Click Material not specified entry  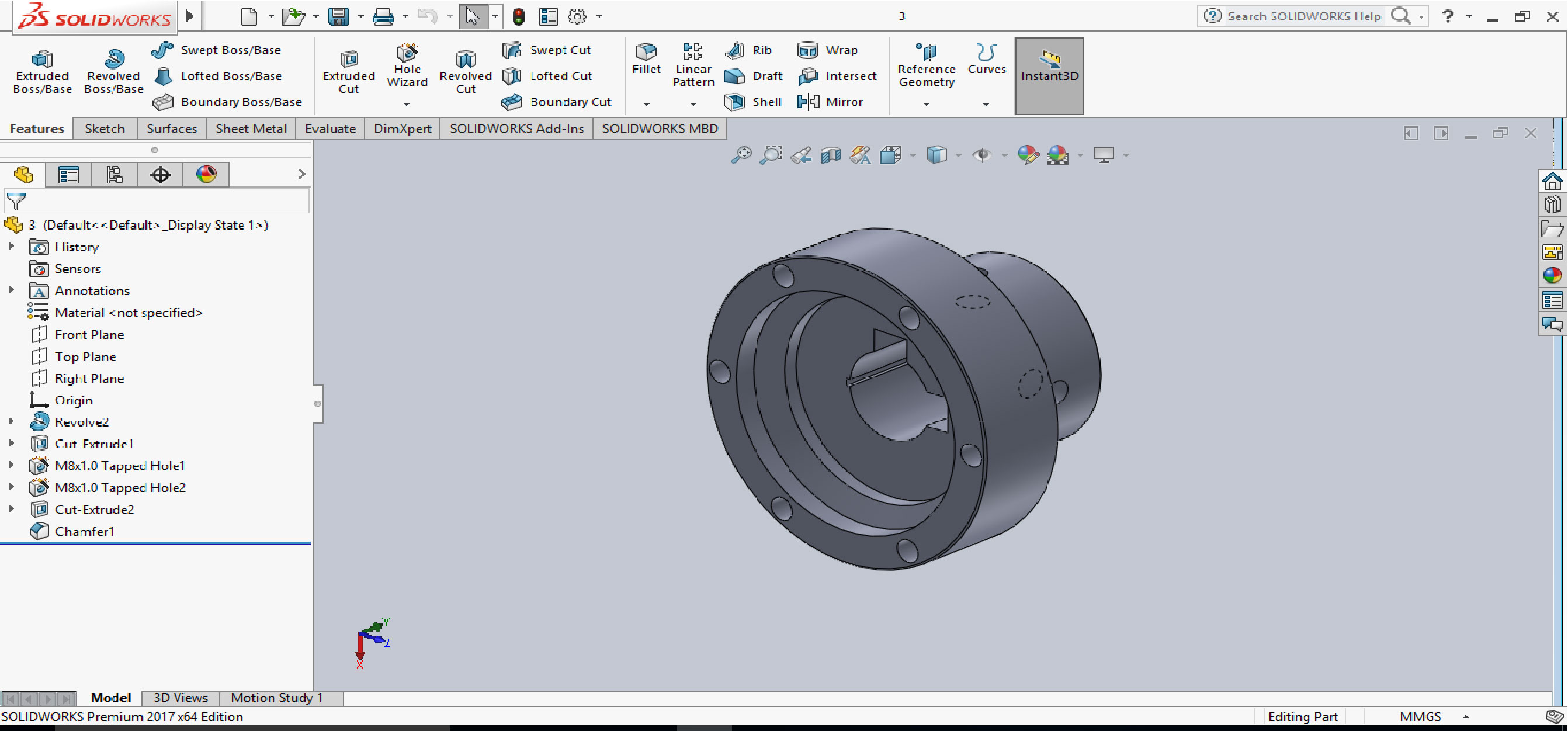[115, 312]
